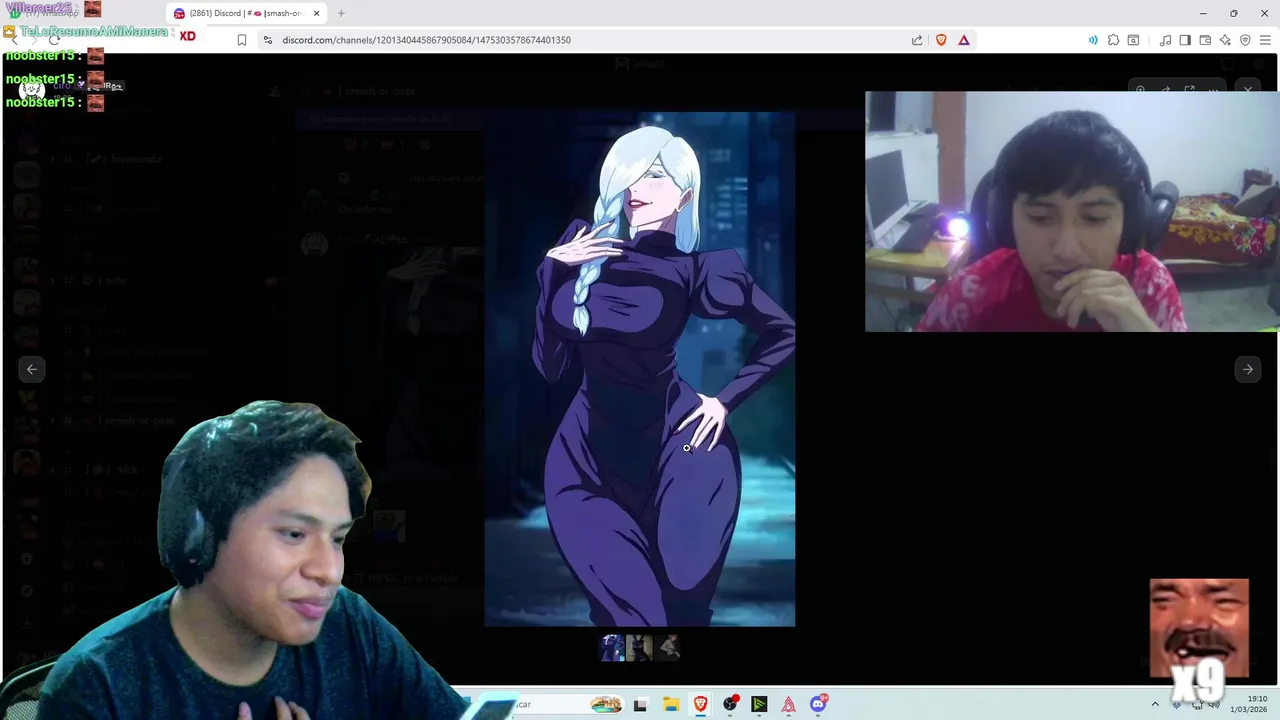Open the Brave VPN shield icon
Screen dimensions: 1280x720
click(1245, 40)
